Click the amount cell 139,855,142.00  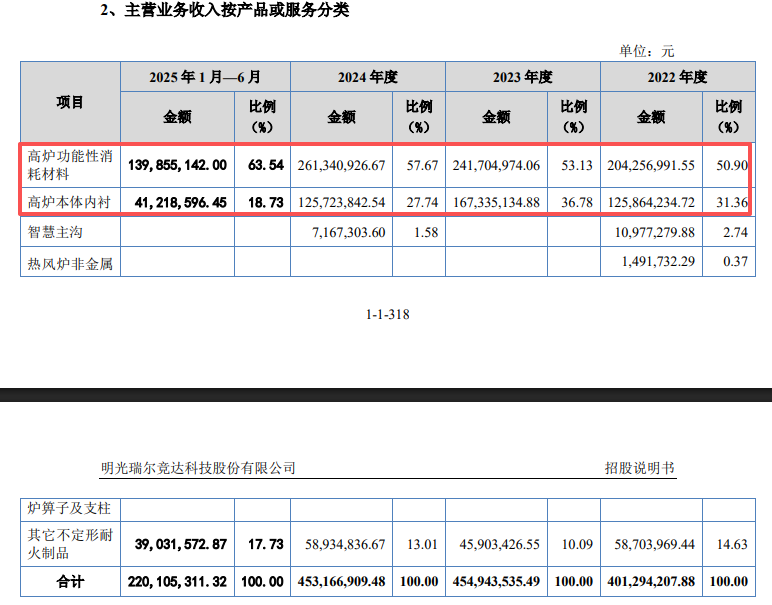tap(177, 164)
